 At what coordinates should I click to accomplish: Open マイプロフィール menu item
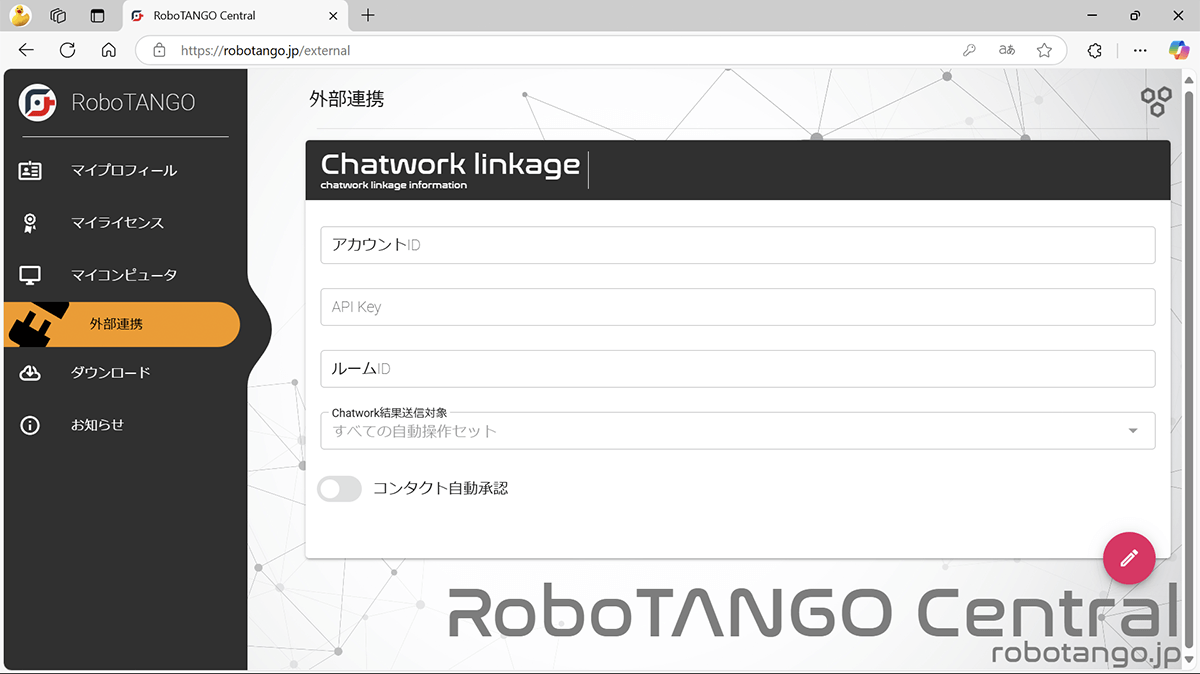click(x=124, y=171)
